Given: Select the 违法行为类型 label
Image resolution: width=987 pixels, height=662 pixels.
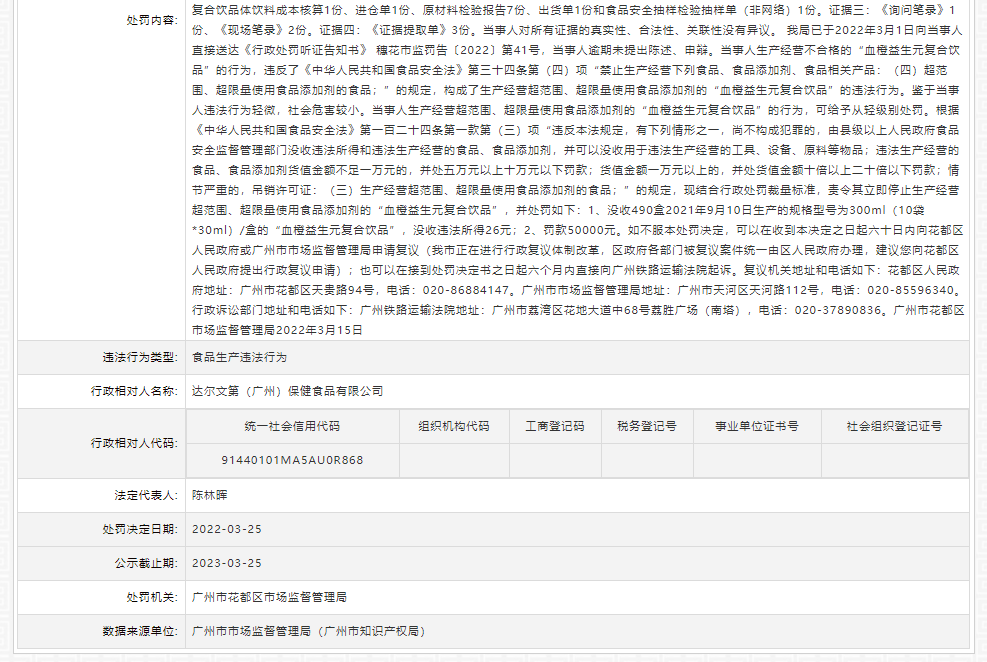Looking at the screenshot, I should coord(140,357).
